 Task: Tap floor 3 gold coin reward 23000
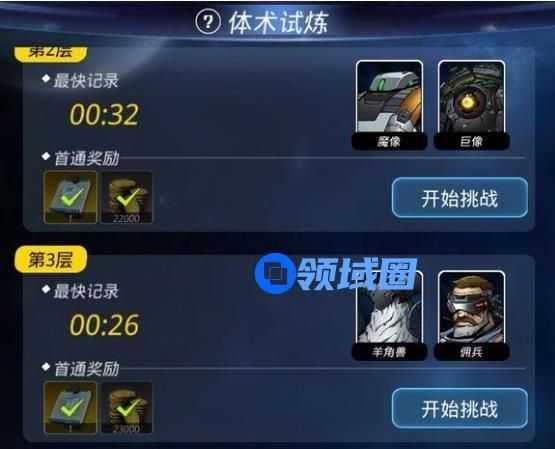[x=127, y=408]
